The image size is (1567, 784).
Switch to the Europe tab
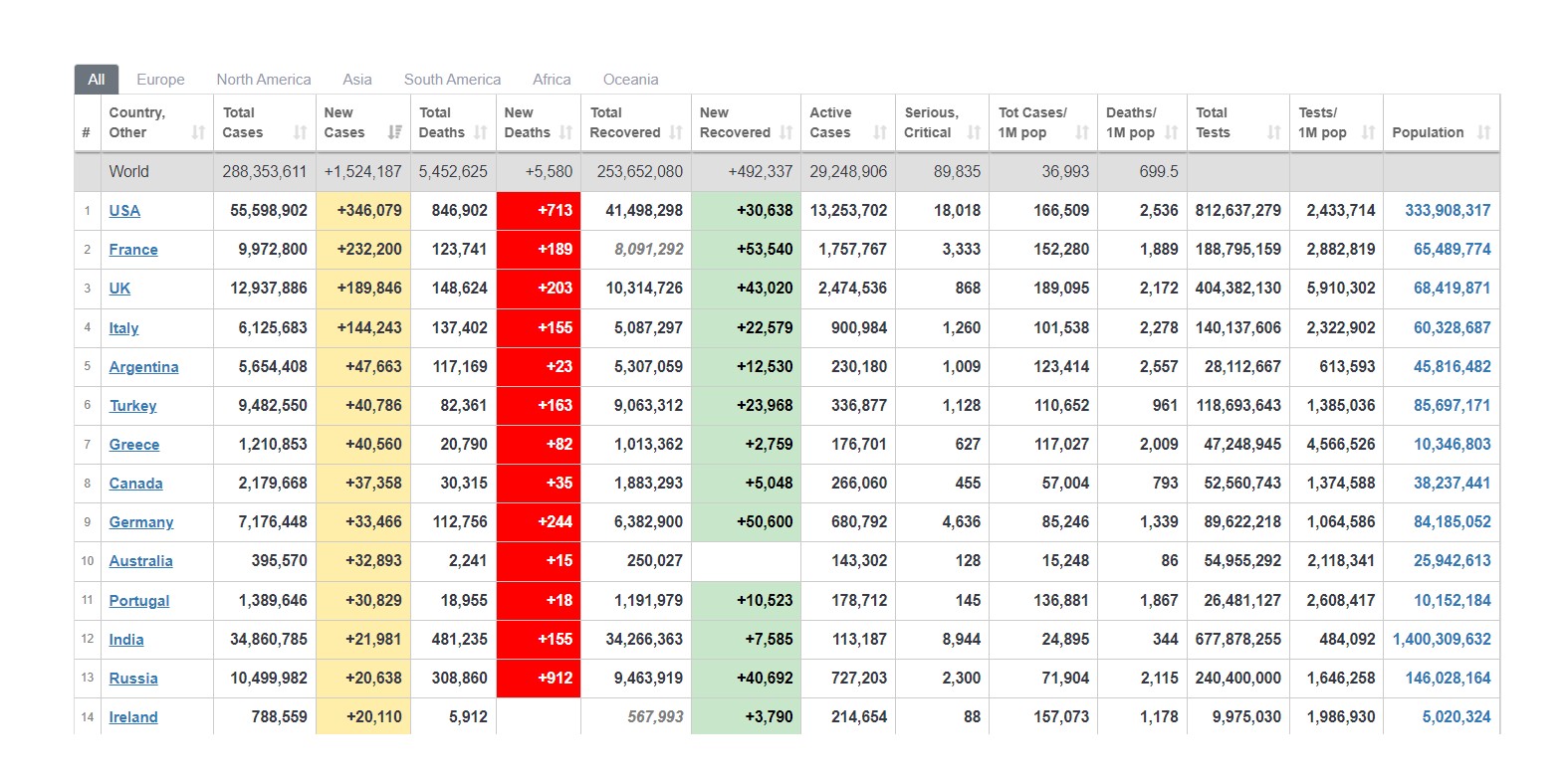point(160,80)
